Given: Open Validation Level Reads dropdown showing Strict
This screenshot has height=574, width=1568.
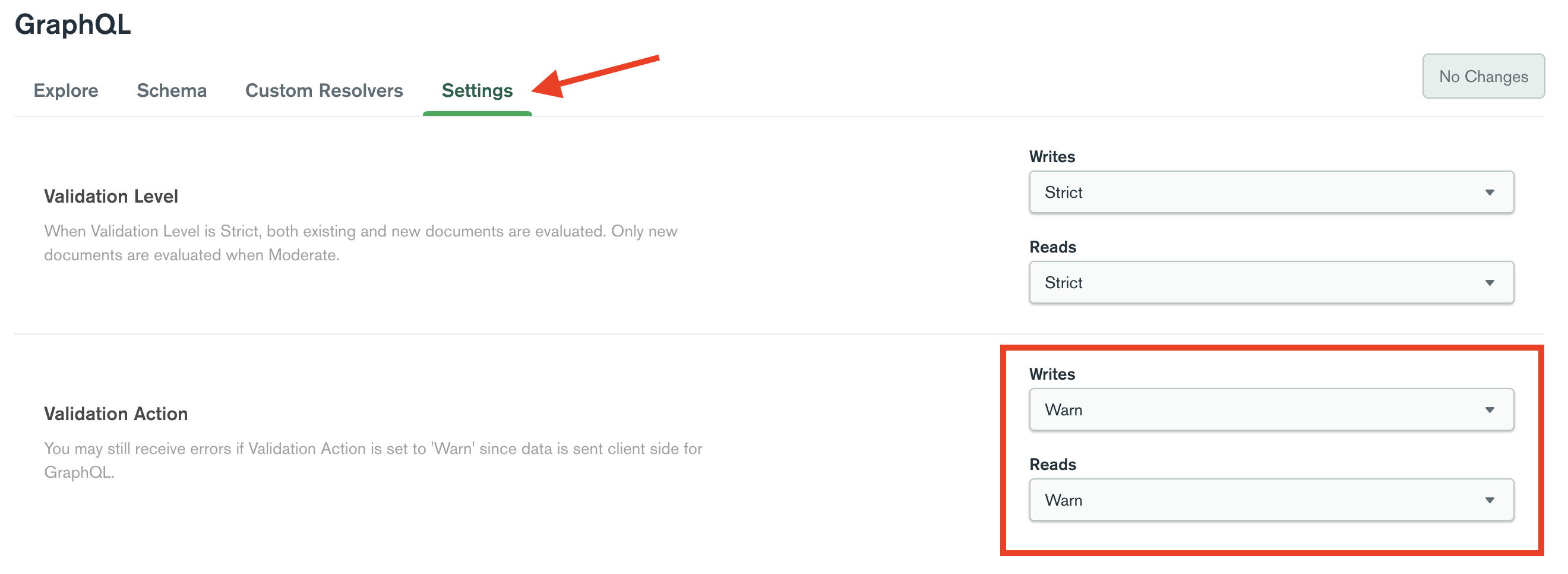Looking at the screenshot, I should click(1271, 282).
